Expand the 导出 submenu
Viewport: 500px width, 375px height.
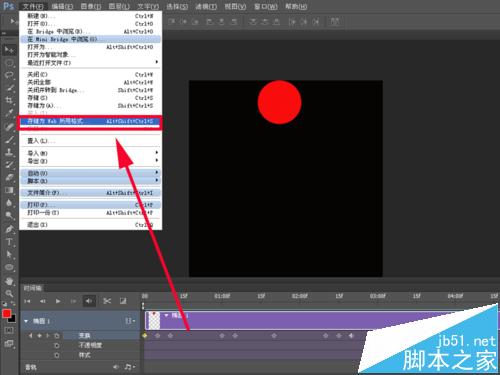pos(90,161)
